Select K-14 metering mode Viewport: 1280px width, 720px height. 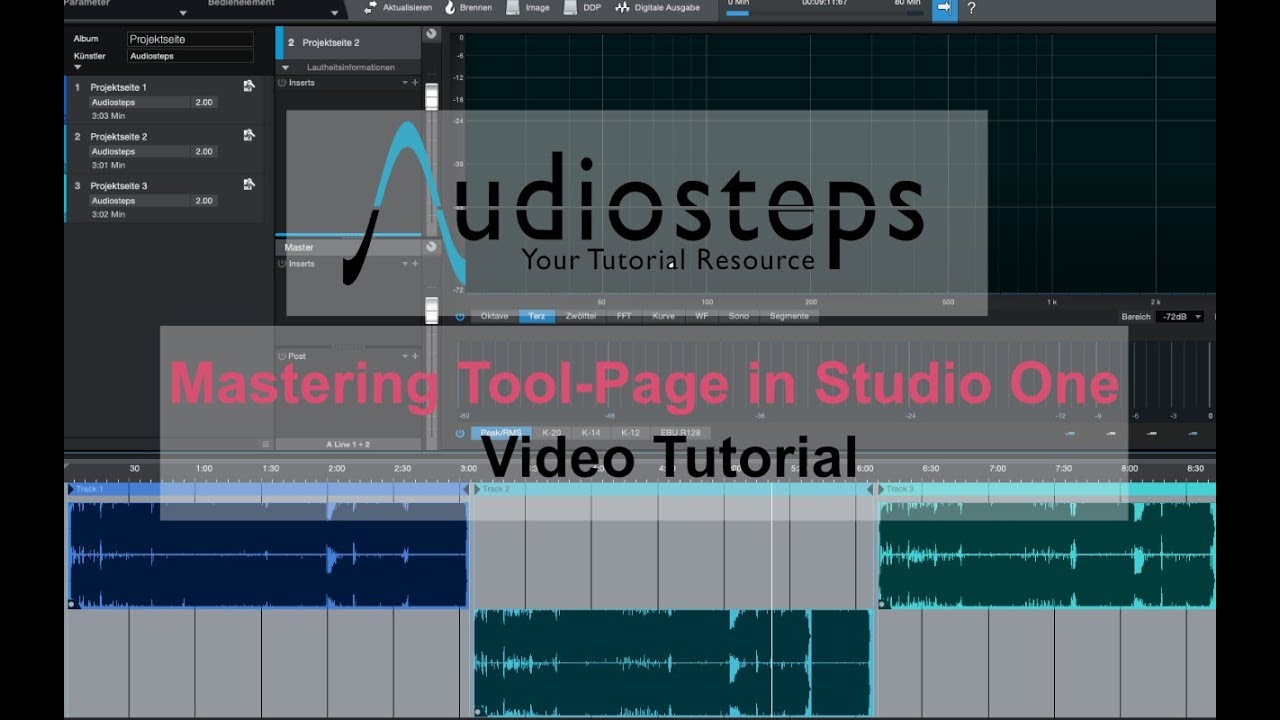(591, 433)
